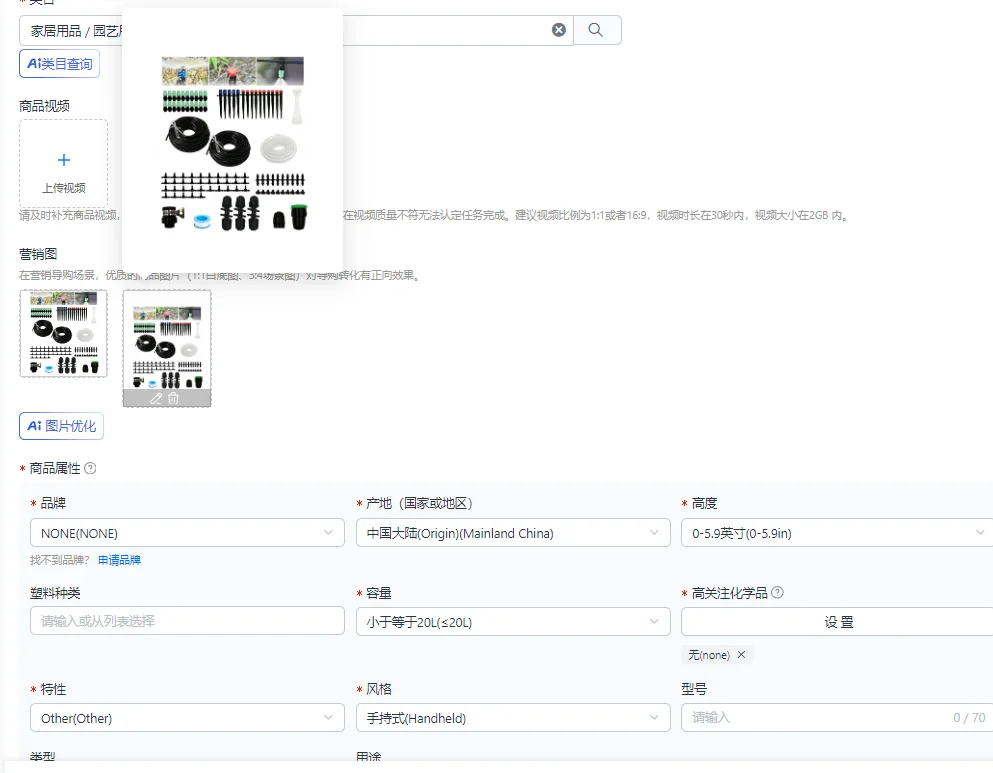Screen dimensions: 993x773
Task: Select the first marketing image thumbnail
Action: tap(63, 334)
